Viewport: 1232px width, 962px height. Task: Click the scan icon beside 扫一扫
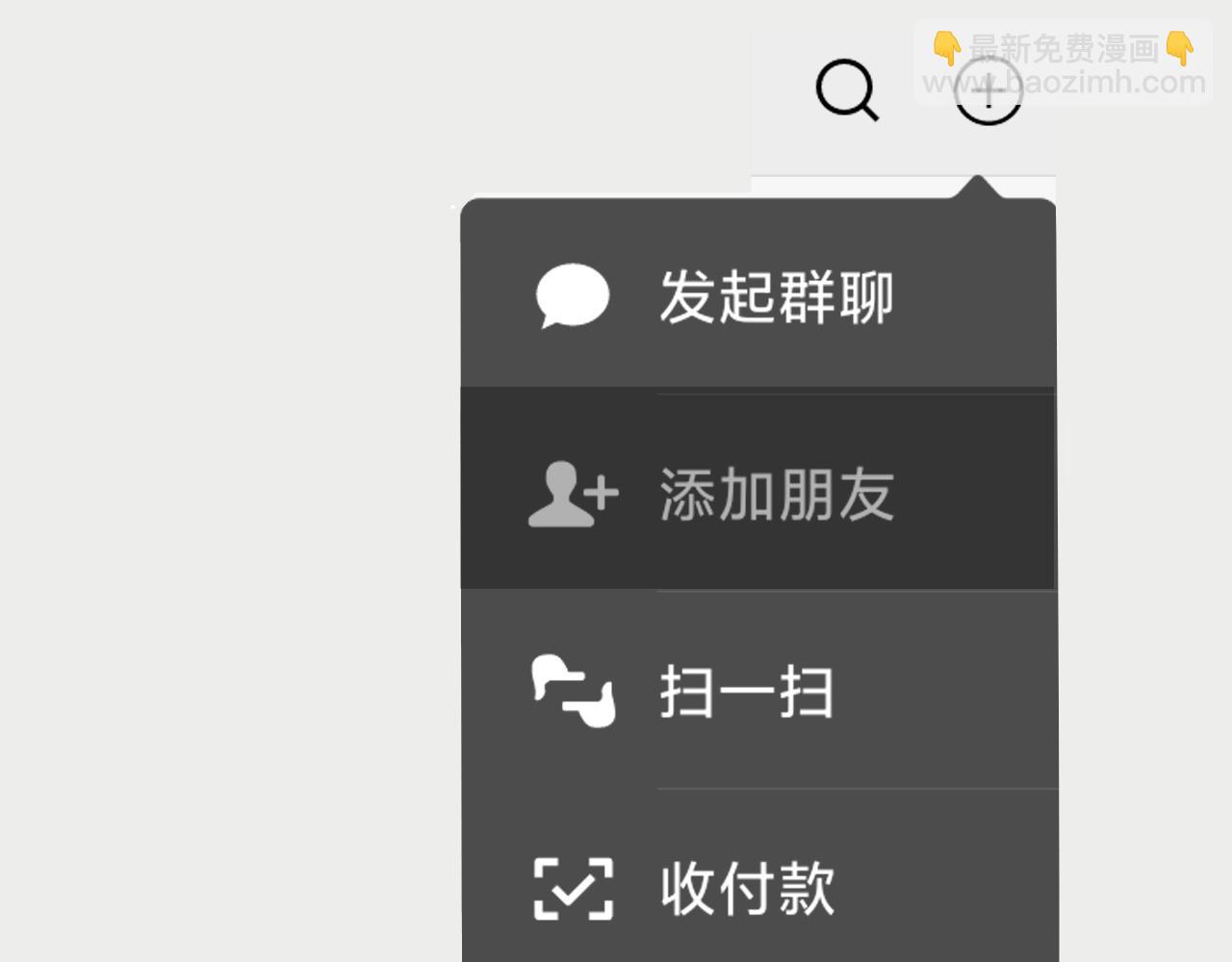click(x=574, y=691)
